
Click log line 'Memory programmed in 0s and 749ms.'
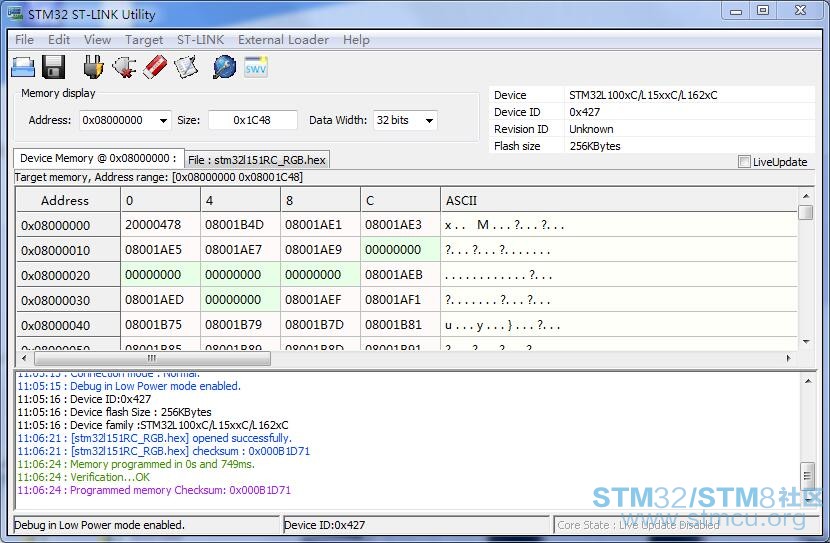136,464
